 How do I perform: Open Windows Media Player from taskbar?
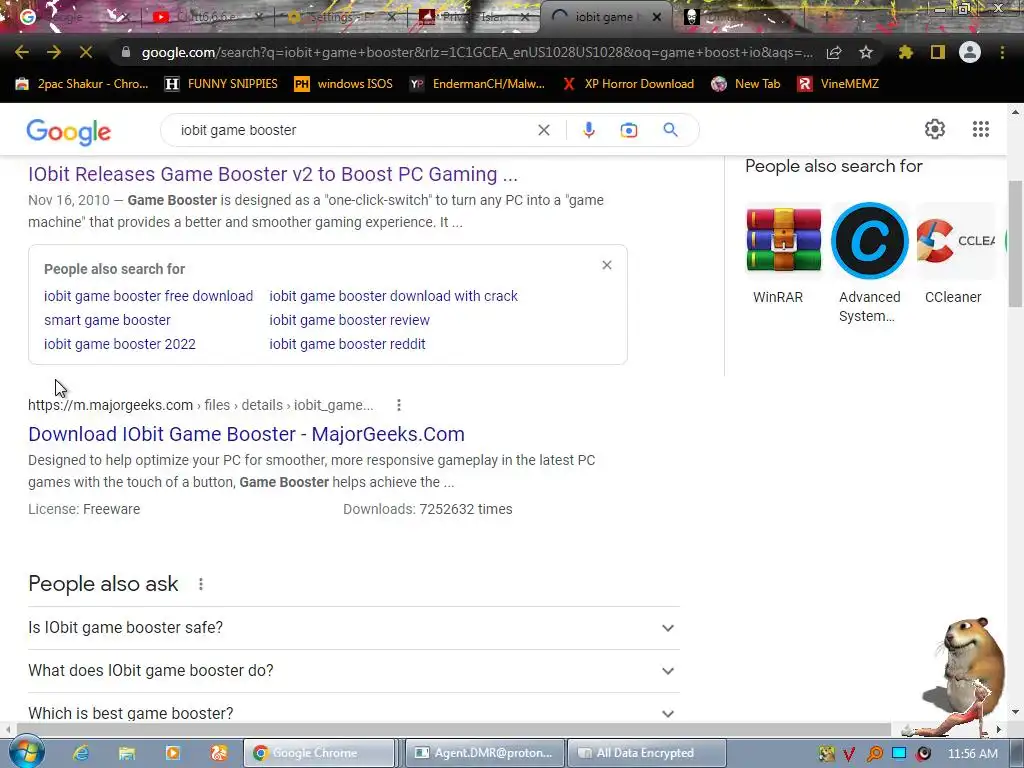172,753
